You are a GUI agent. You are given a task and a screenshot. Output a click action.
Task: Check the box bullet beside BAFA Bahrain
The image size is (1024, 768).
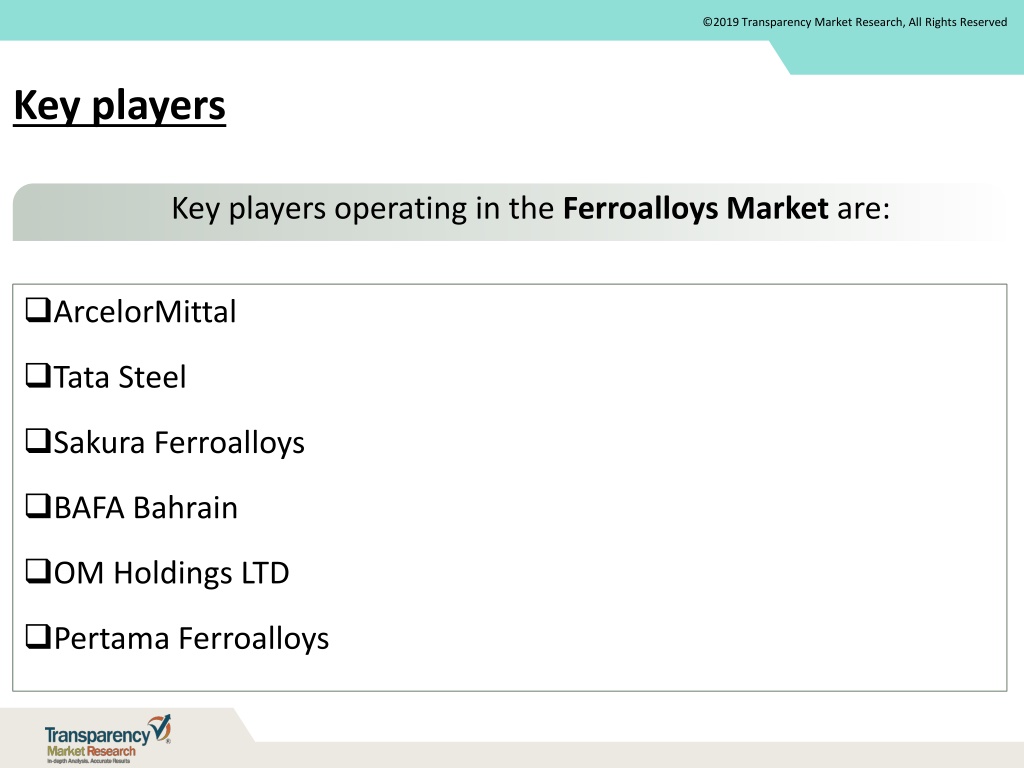(x=38, y=506)
